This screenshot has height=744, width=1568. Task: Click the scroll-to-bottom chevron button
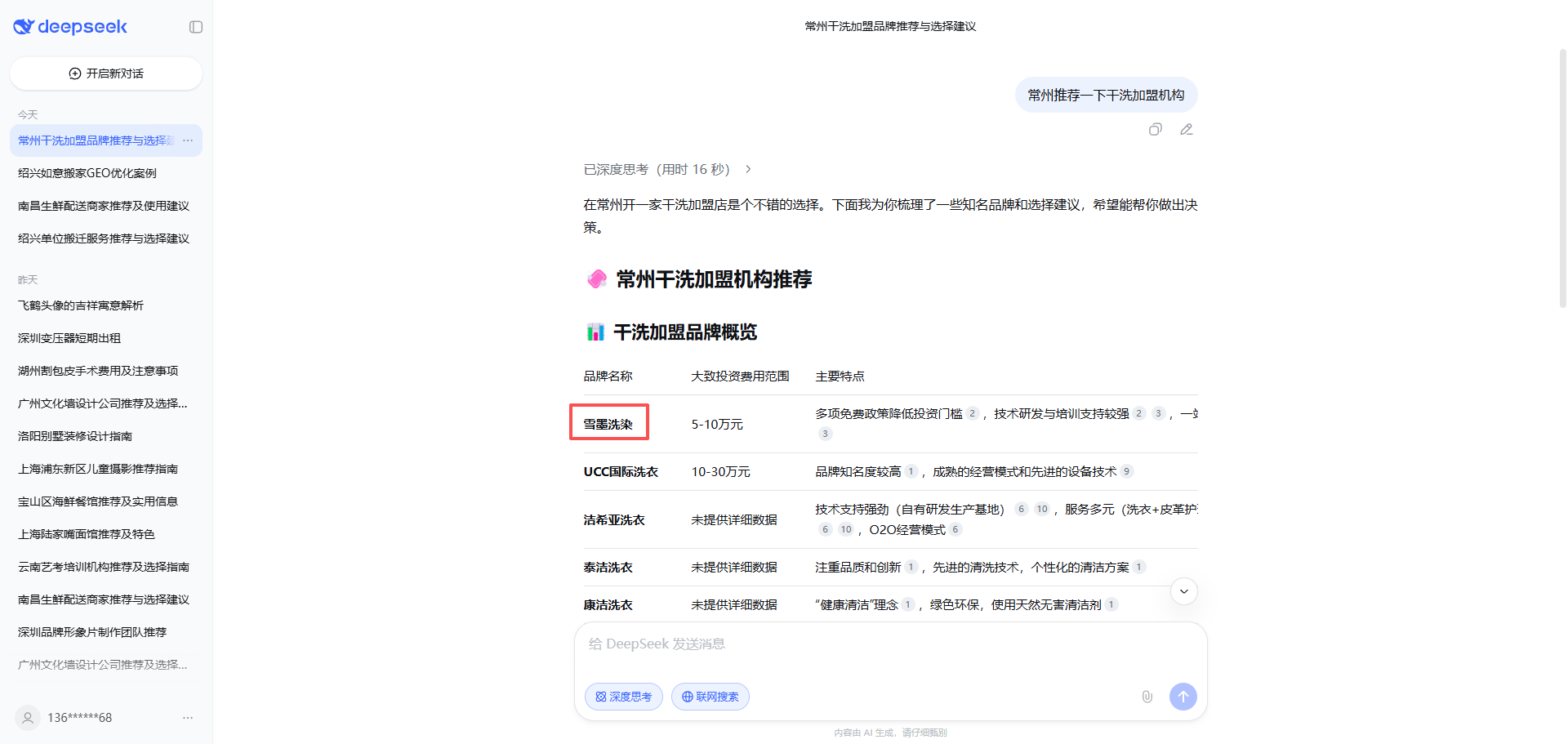tap(1183, 591)
